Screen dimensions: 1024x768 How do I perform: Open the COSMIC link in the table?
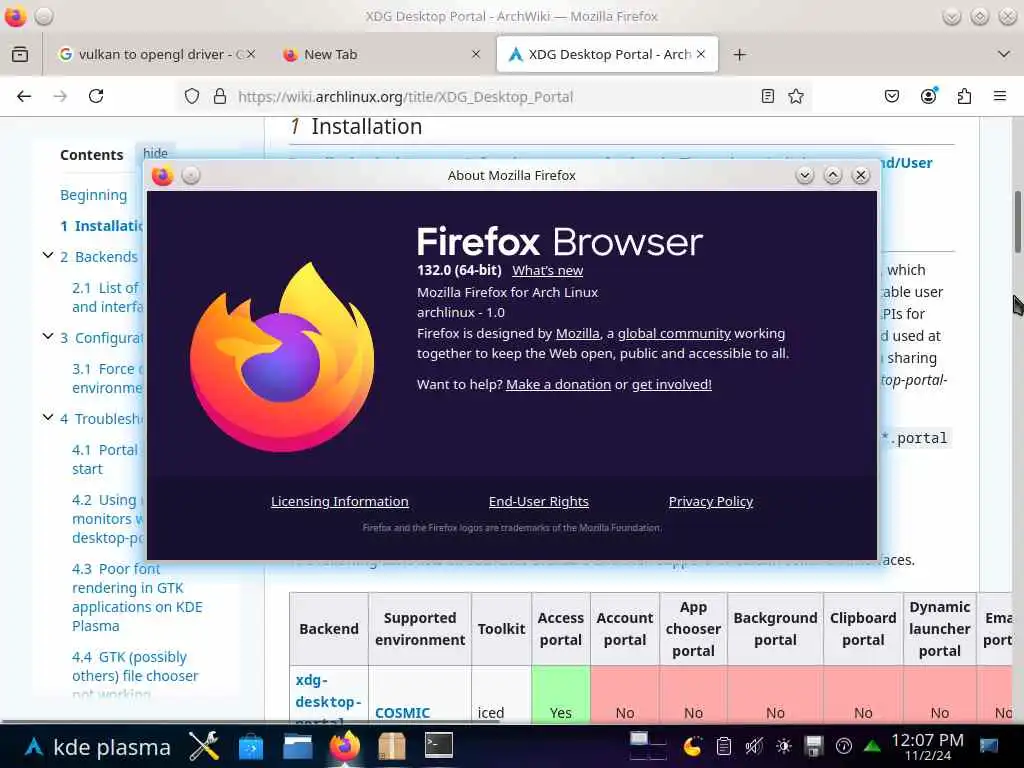402,713
